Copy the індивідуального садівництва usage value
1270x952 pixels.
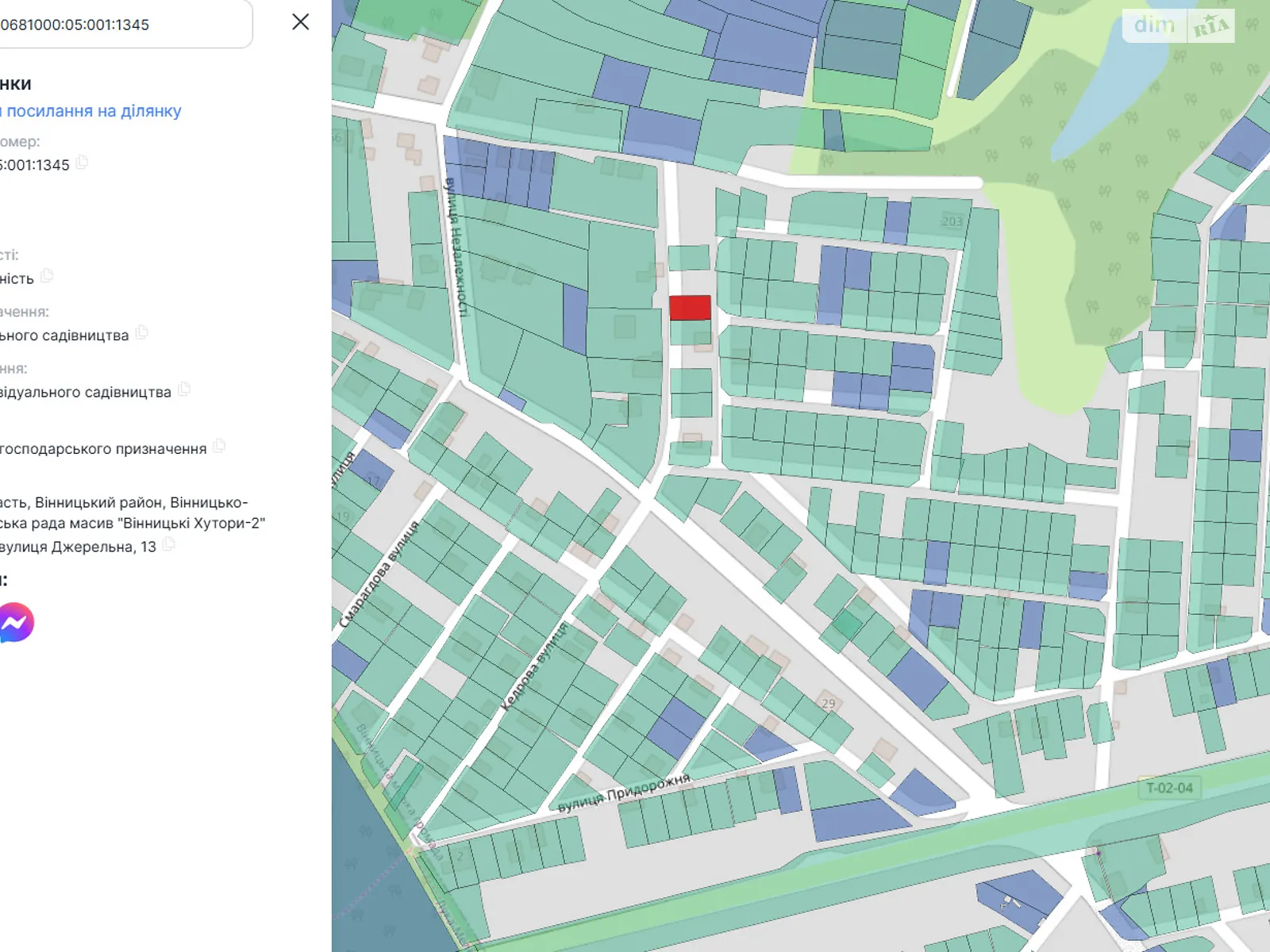[184, 390]
